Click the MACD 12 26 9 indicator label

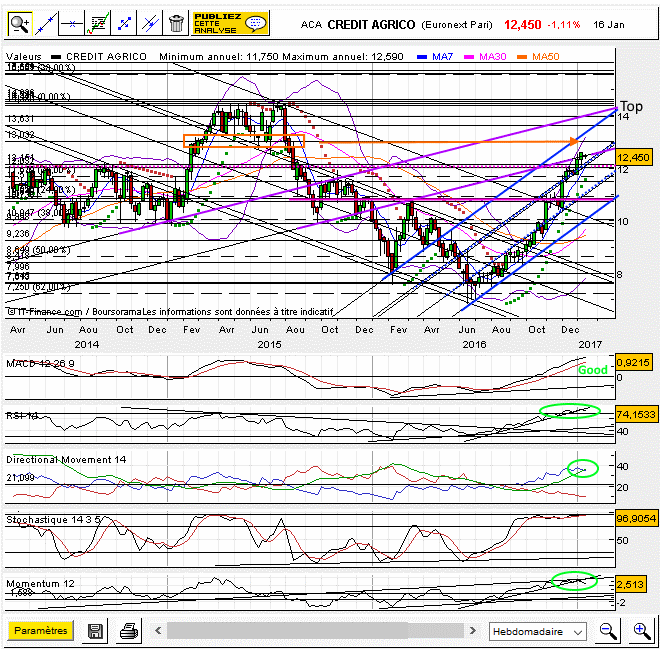[x=41, y=363]
